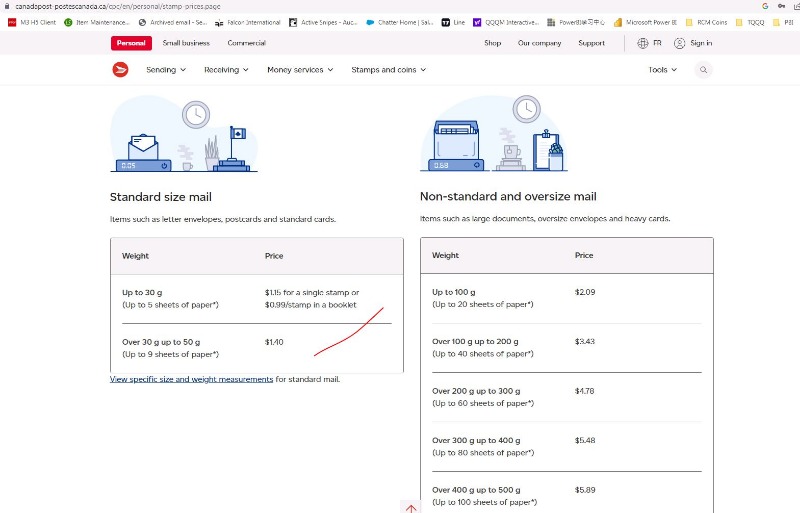
Task: Click the password key icon in address bar
Action: click(x=781, y=6)
